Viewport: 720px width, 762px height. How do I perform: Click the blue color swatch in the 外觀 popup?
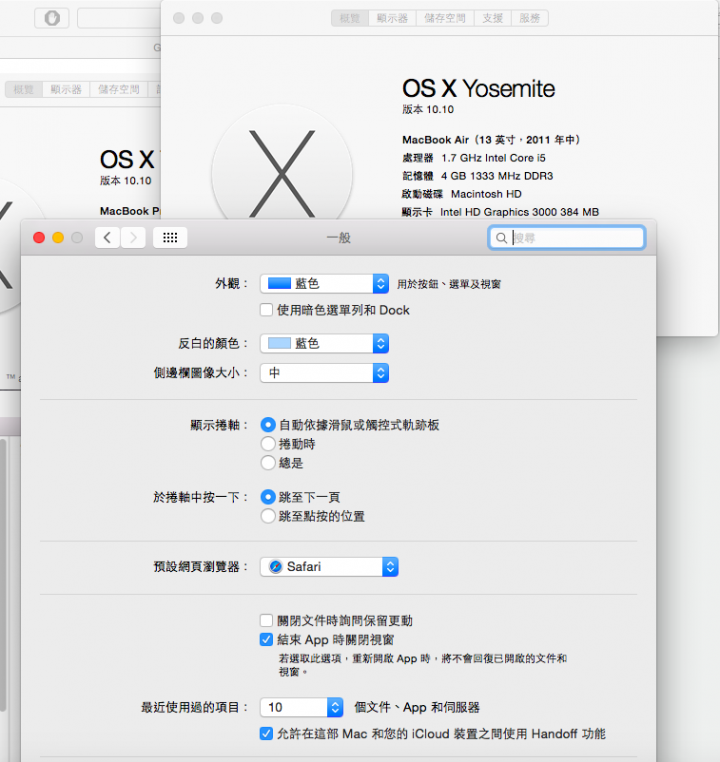point(279,283)
